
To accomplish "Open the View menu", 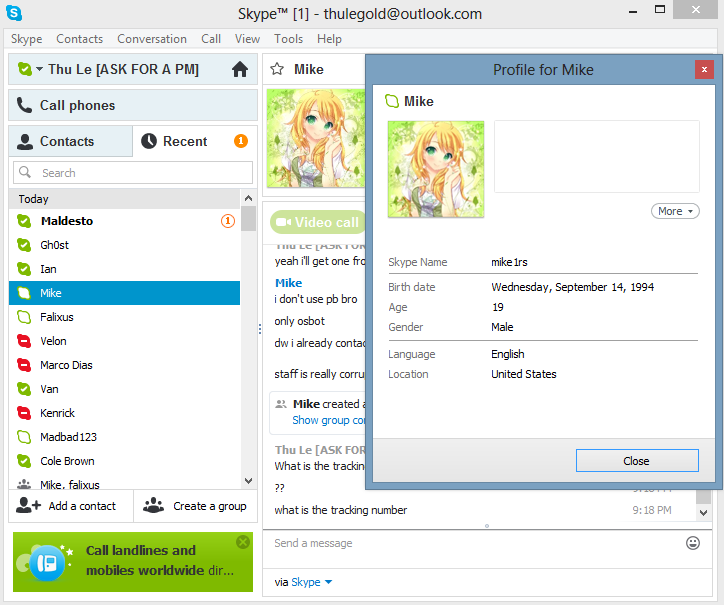I will (247, 39).
